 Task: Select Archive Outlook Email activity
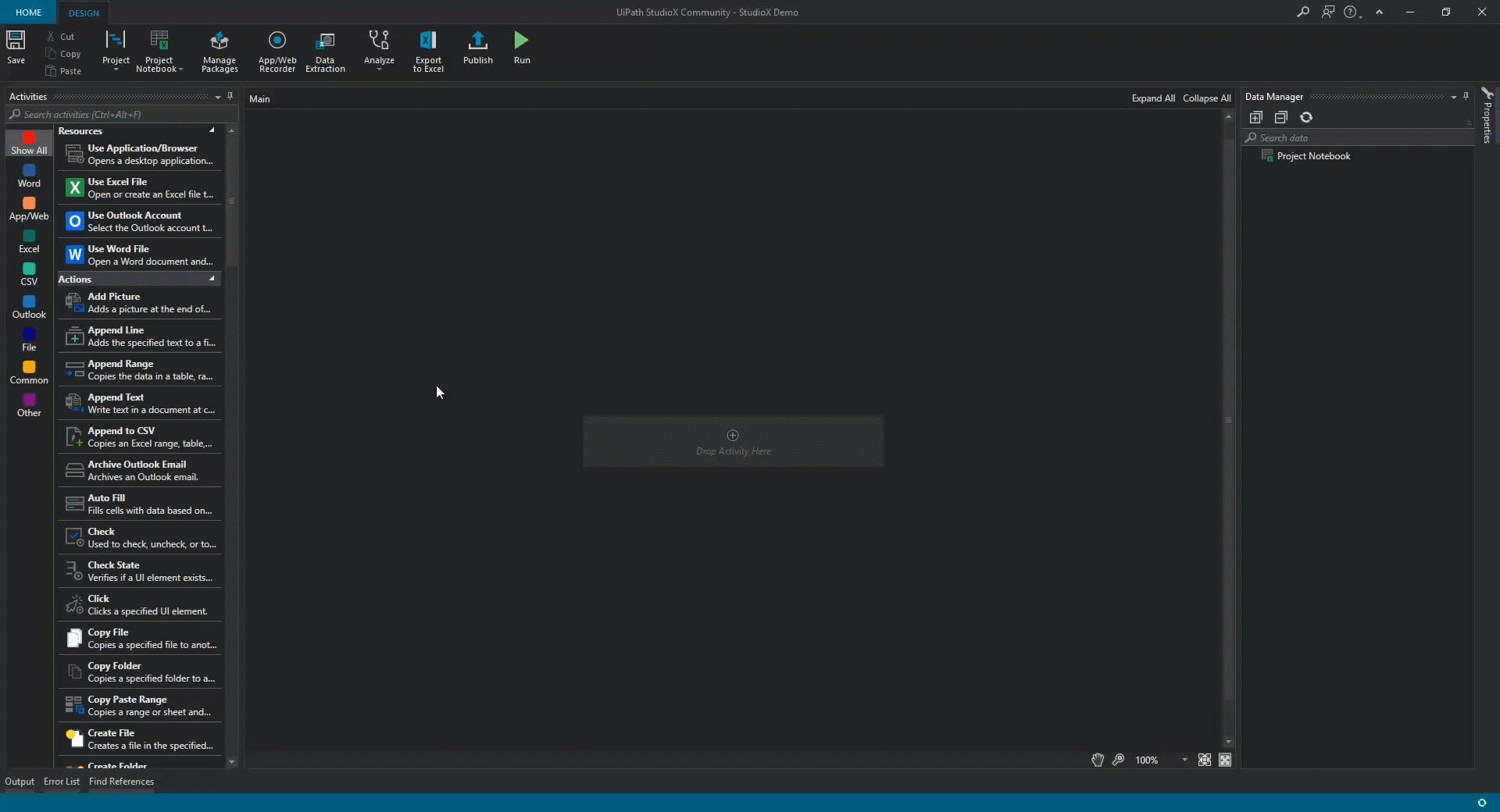[x=139, y=471]
